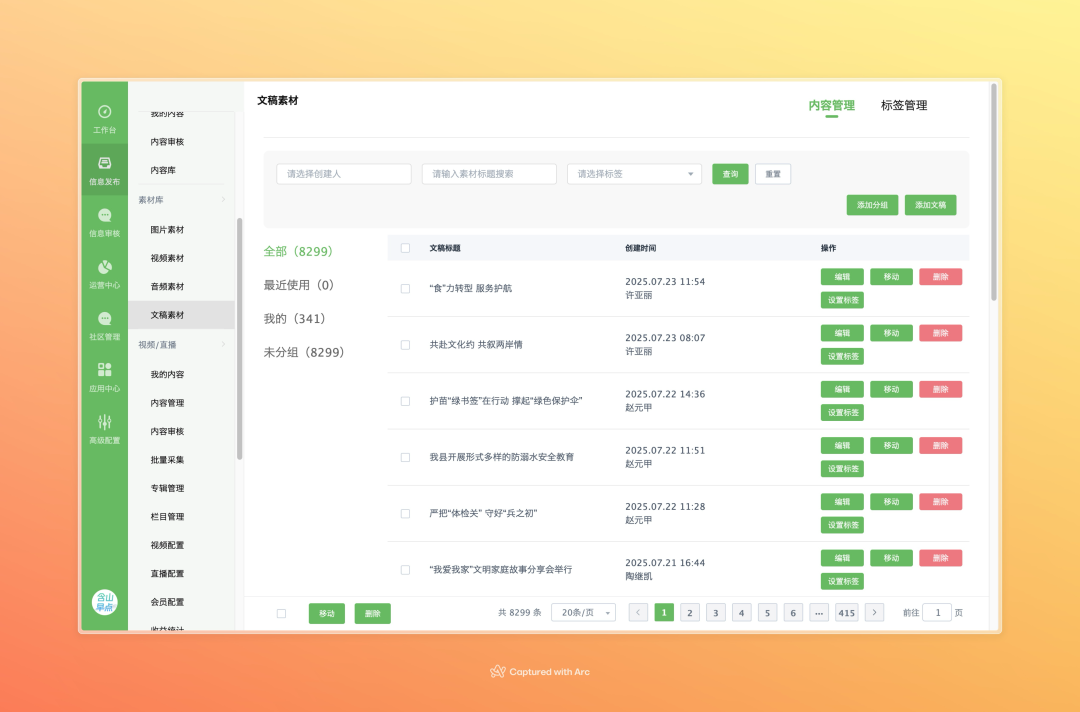Edit the "我爱我家"文明家庭故事分享会举行 article

point(842,558)
